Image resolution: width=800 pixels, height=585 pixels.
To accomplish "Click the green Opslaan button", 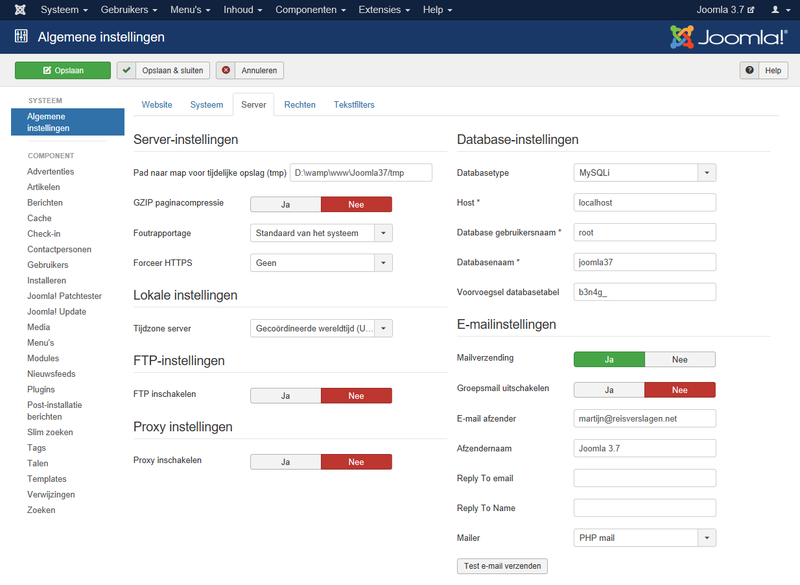I will 63,70.
